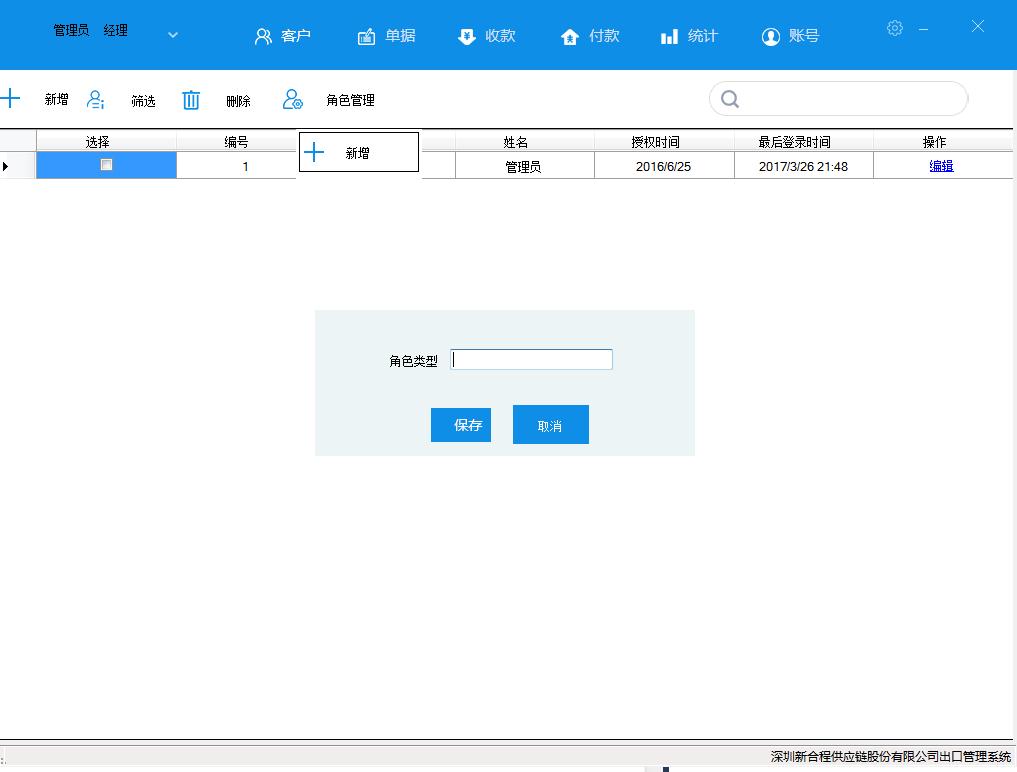Switch to the 付款 menu label
This screenshot has height=772, width=1017.
pos(604,36)
